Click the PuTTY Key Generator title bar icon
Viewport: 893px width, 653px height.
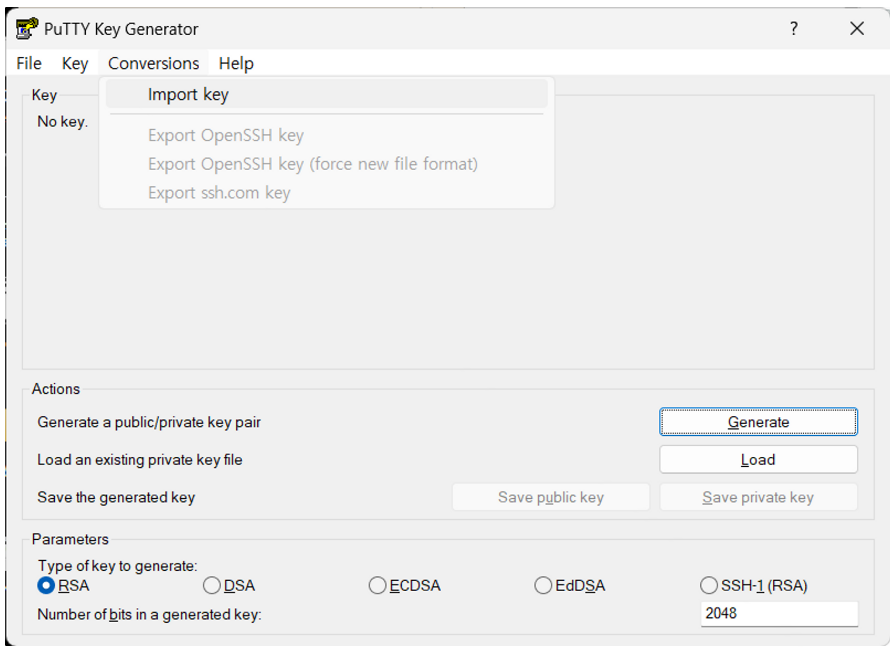pos(27,28)
